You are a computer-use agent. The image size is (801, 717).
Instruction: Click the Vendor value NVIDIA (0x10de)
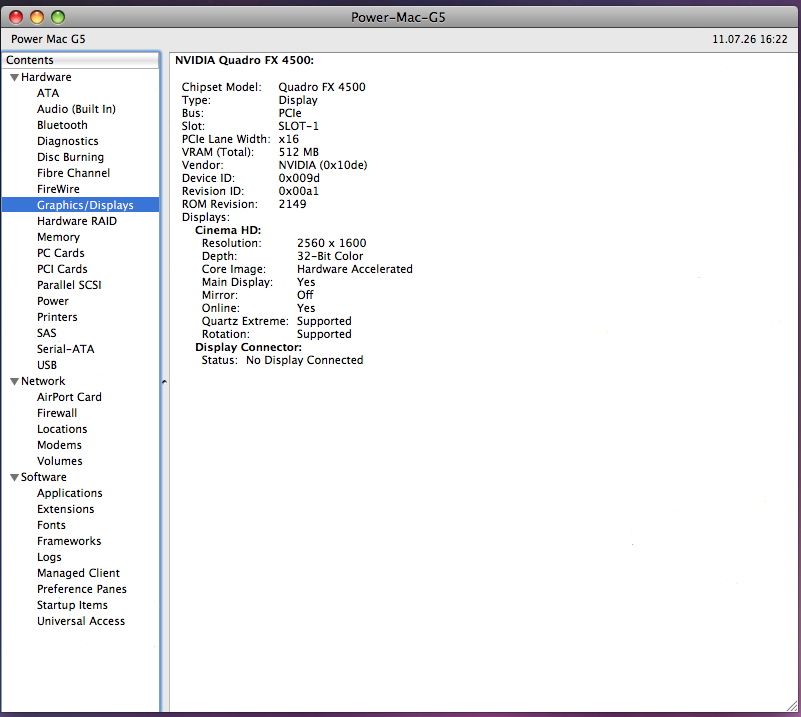click(323, 165)
